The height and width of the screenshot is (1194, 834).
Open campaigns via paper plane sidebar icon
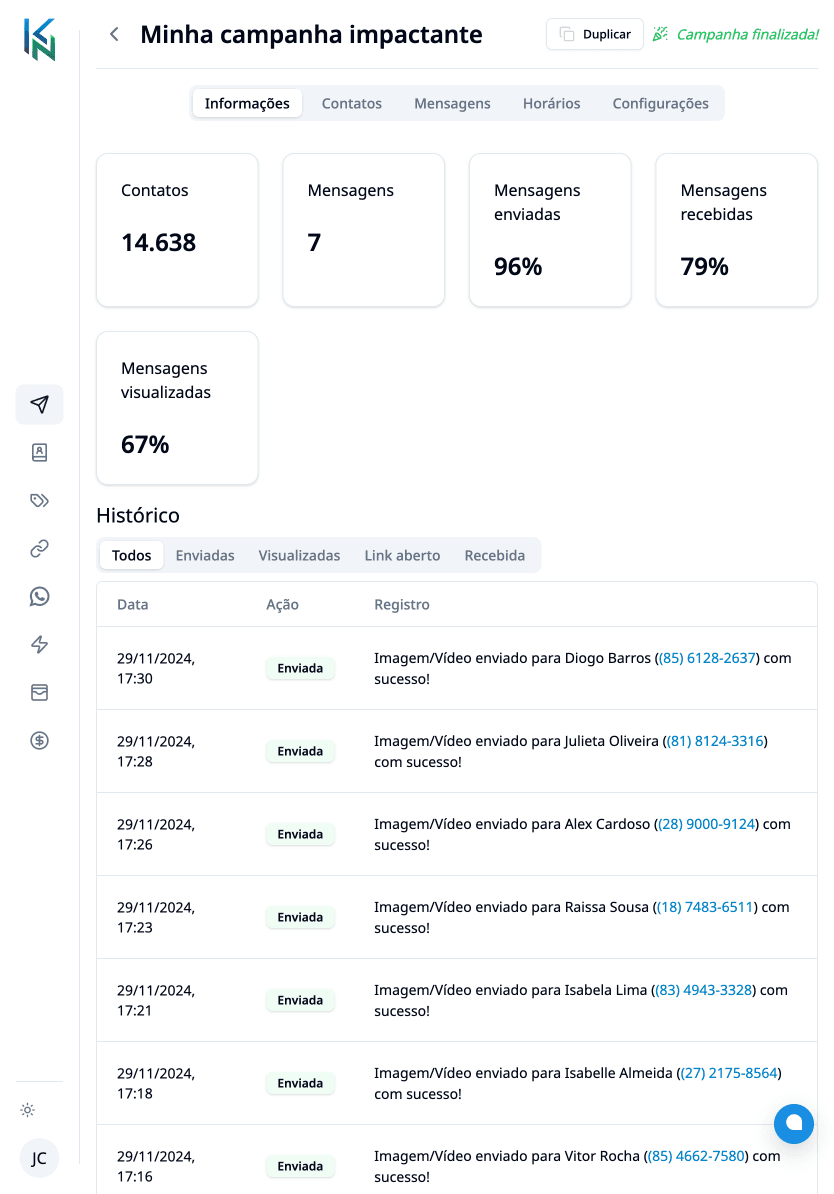pyautogui.click(x=40, y=404)
